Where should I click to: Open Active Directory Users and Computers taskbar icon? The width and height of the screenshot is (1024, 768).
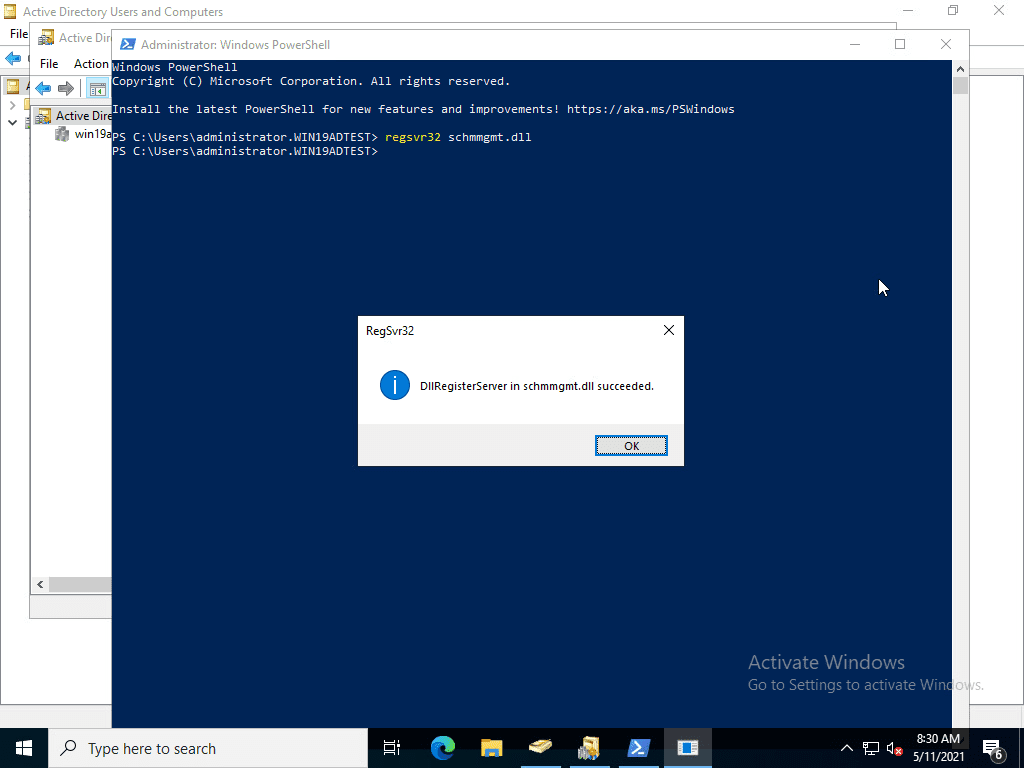(590, 748)
